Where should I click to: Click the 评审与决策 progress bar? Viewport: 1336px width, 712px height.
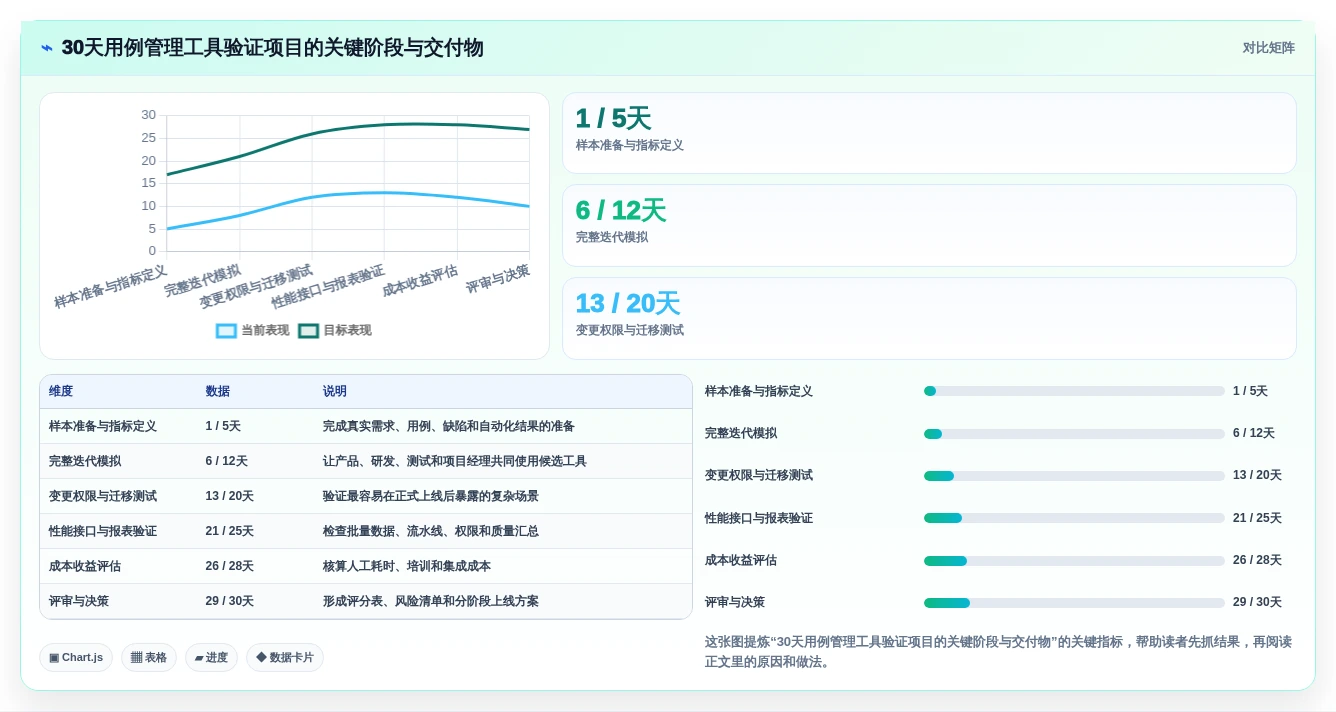1074,603
